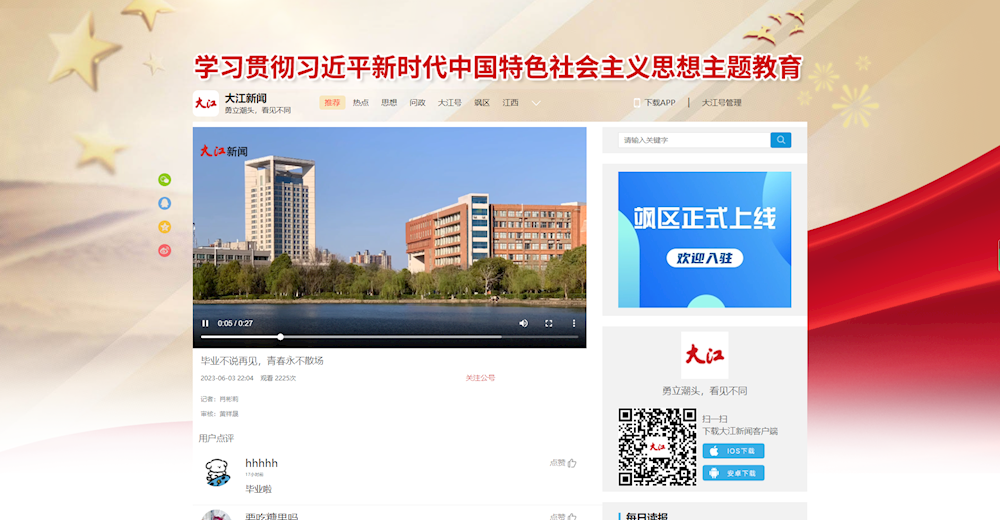Screen dimensions: 1000x520
Task: Click the IOS下载 button
Action: point(733,451)
